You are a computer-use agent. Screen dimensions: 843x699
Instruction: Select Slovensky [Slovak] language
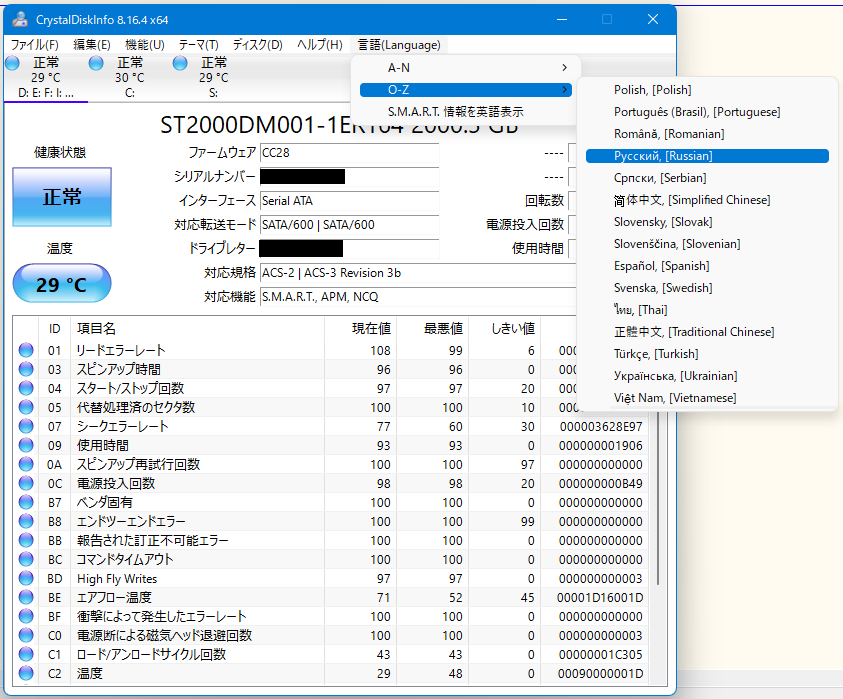coord(707,222)
